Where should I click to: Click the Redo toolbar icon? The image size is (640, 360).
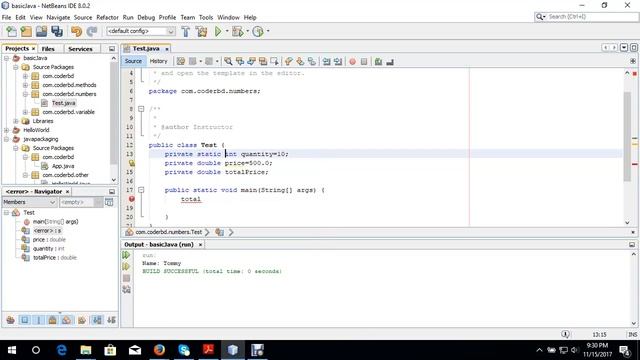tap(92, 31)
